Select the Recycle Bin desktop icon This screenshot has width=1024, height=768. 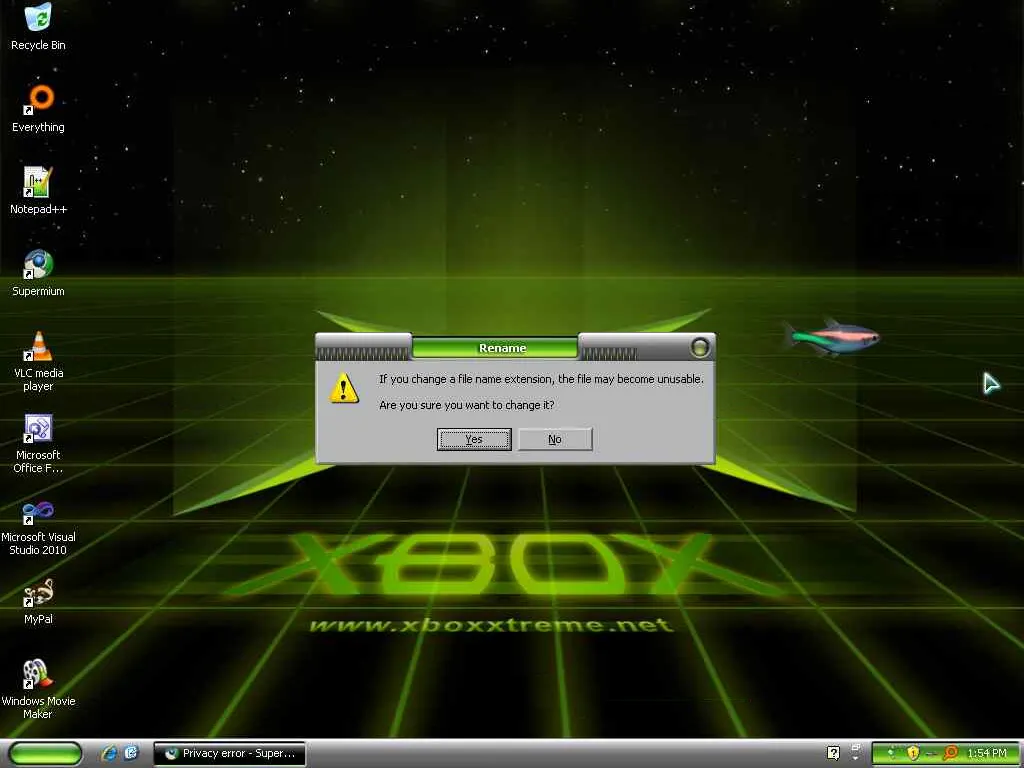pos(38,27)
